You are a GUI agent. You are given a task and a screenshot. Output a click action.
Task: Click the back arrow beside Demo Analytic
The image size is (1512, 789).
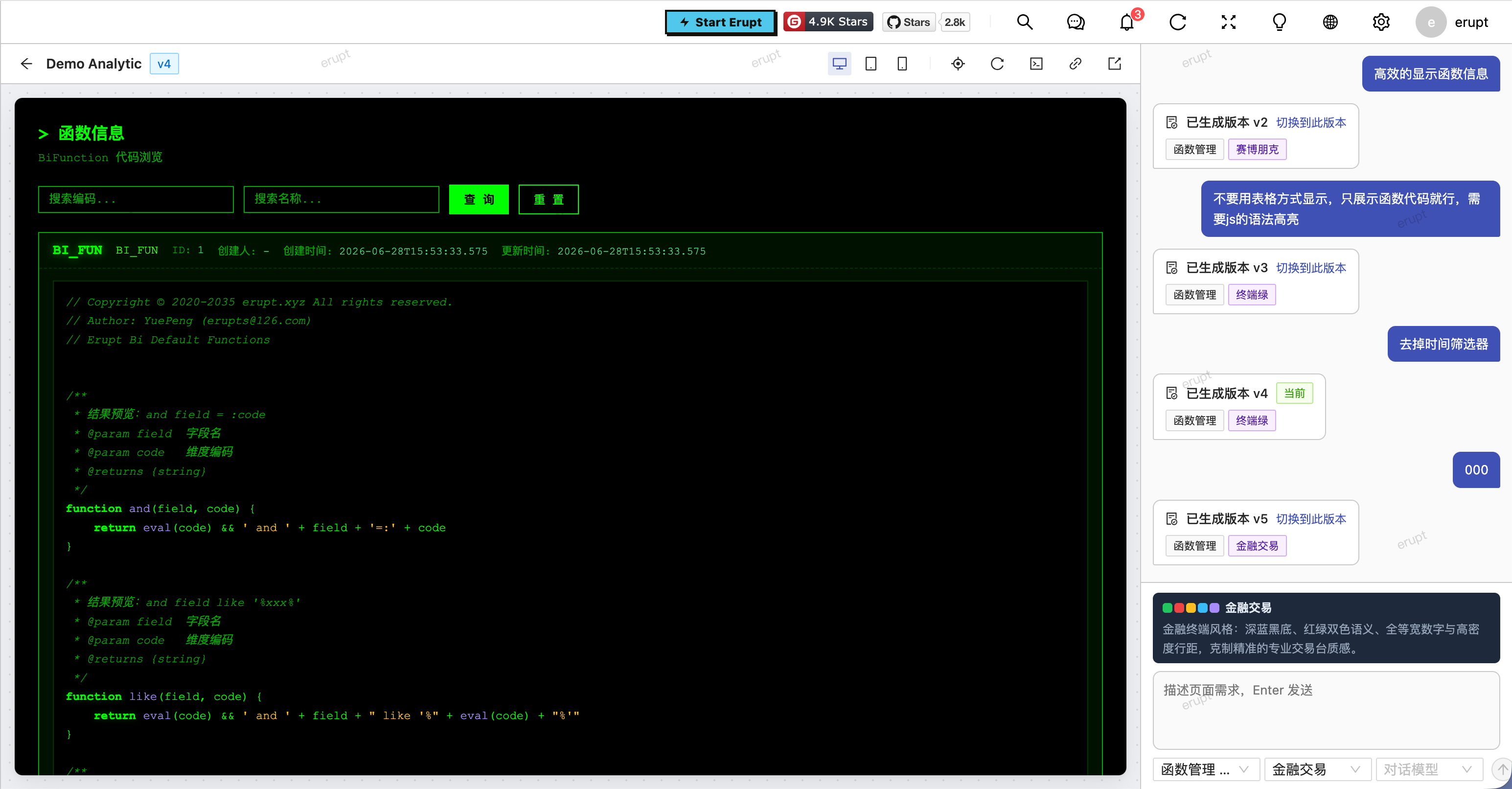pos(26,64)
